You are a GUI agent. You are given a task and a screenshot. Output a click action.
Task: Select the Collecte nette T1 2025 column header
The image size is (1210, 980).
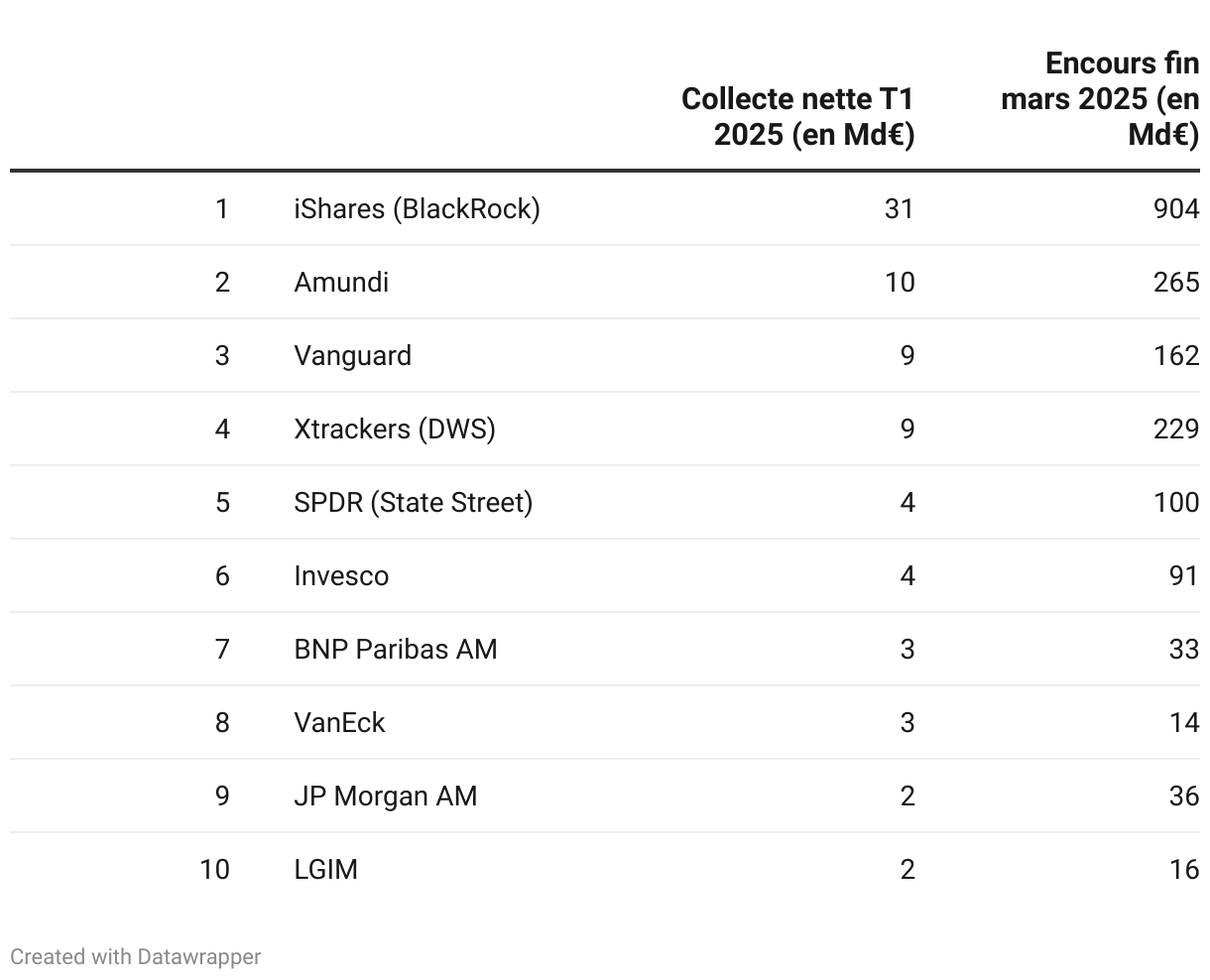[x=797, y=116]
